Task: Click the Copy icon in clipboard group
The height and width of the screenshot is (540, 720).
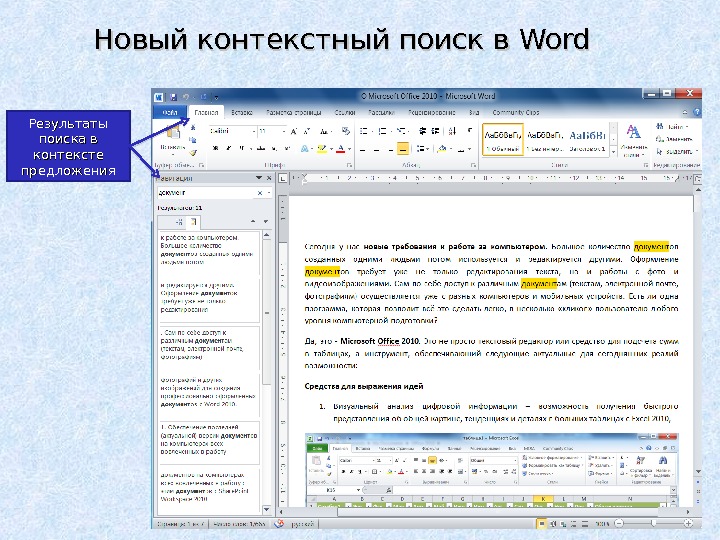Action: click(x=193, y=140)
